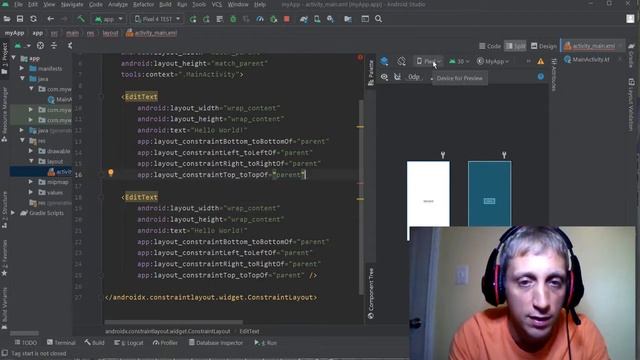
Task: Click the Orientation for Preview icon
Action: (x=402, y=61)
